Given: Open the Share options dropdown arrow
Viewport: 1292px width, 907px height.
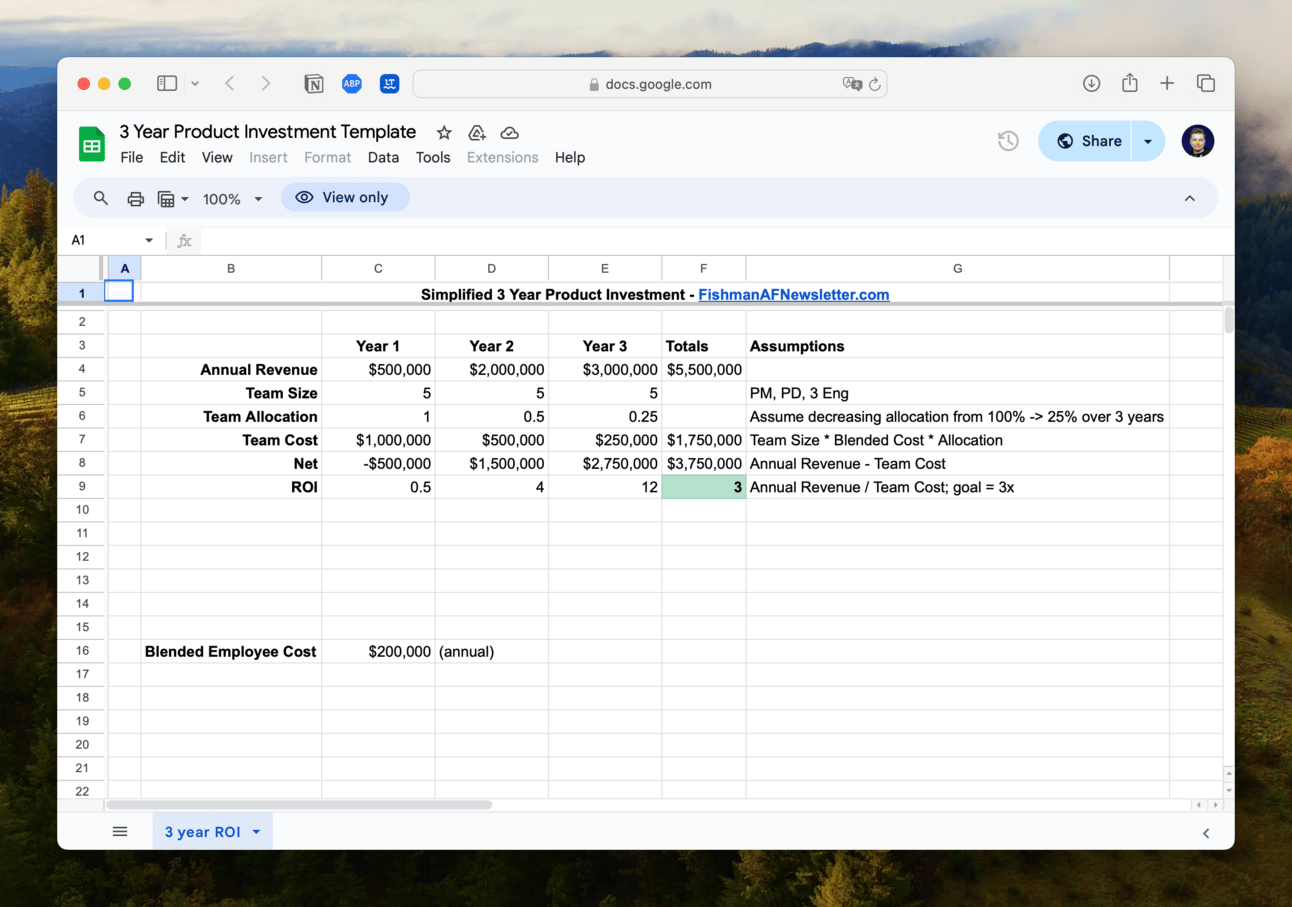Looking at the screenshot, I should [x=1148, y=141].
